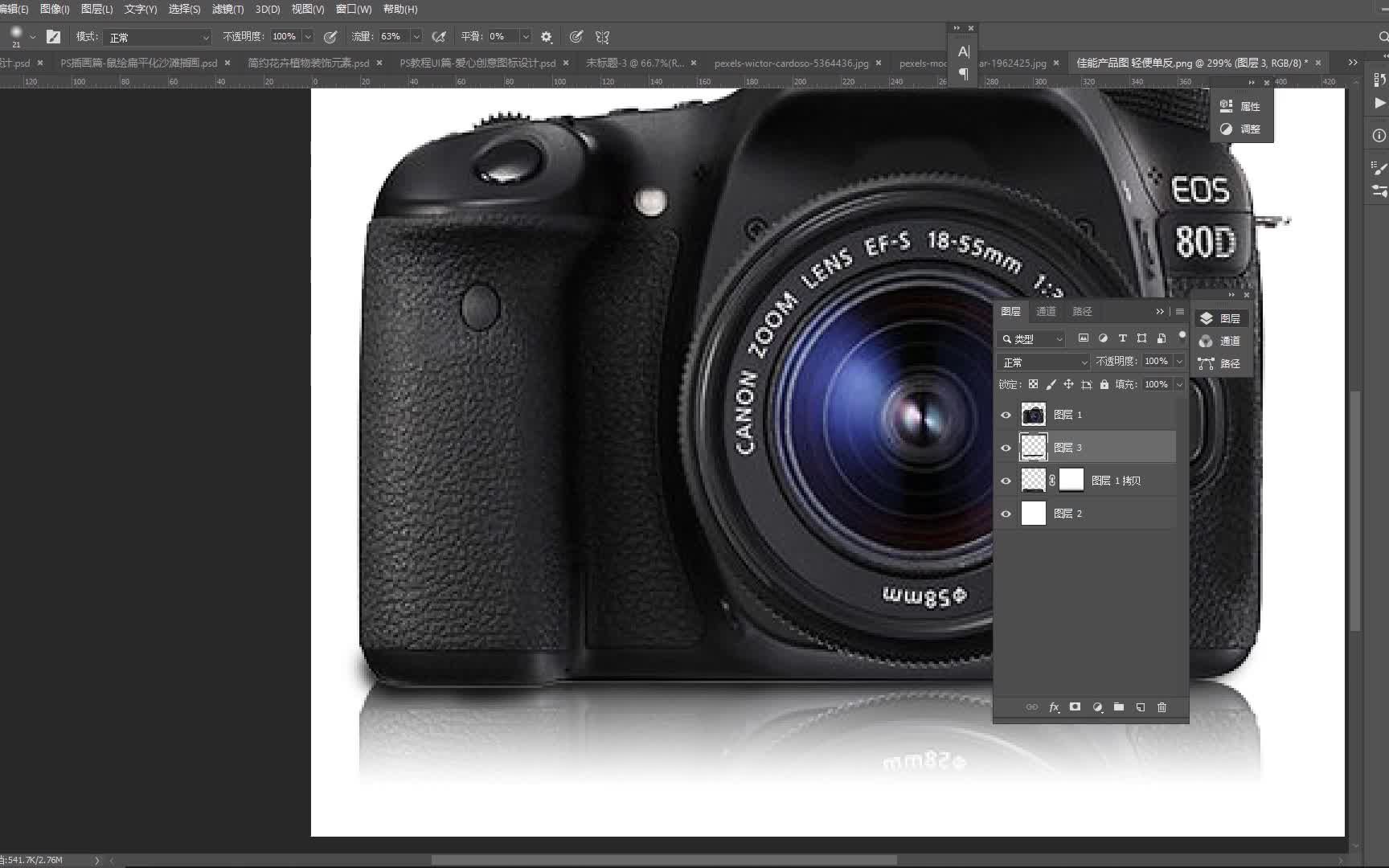Expand hidden document tabs chevron

pos(1353,63)
